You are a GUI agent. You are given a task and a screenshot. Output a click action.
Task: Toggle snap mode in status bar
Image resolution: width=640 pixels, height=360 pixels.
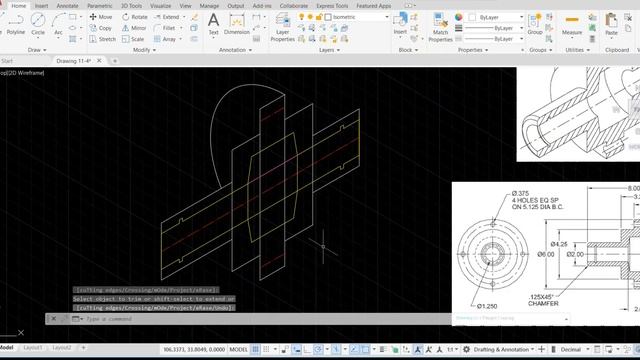coord(266,349)
